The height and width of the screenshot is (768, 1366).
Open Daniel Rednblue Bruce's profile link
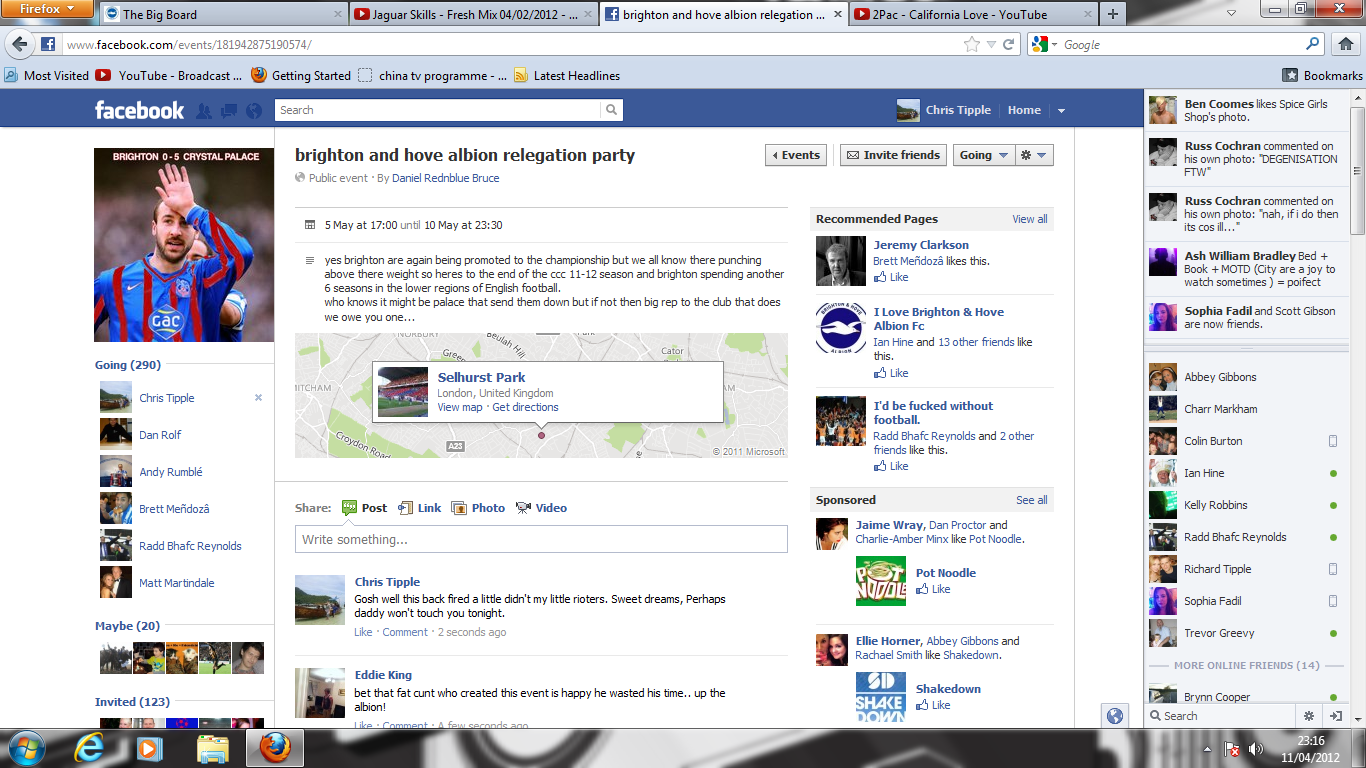445,178
